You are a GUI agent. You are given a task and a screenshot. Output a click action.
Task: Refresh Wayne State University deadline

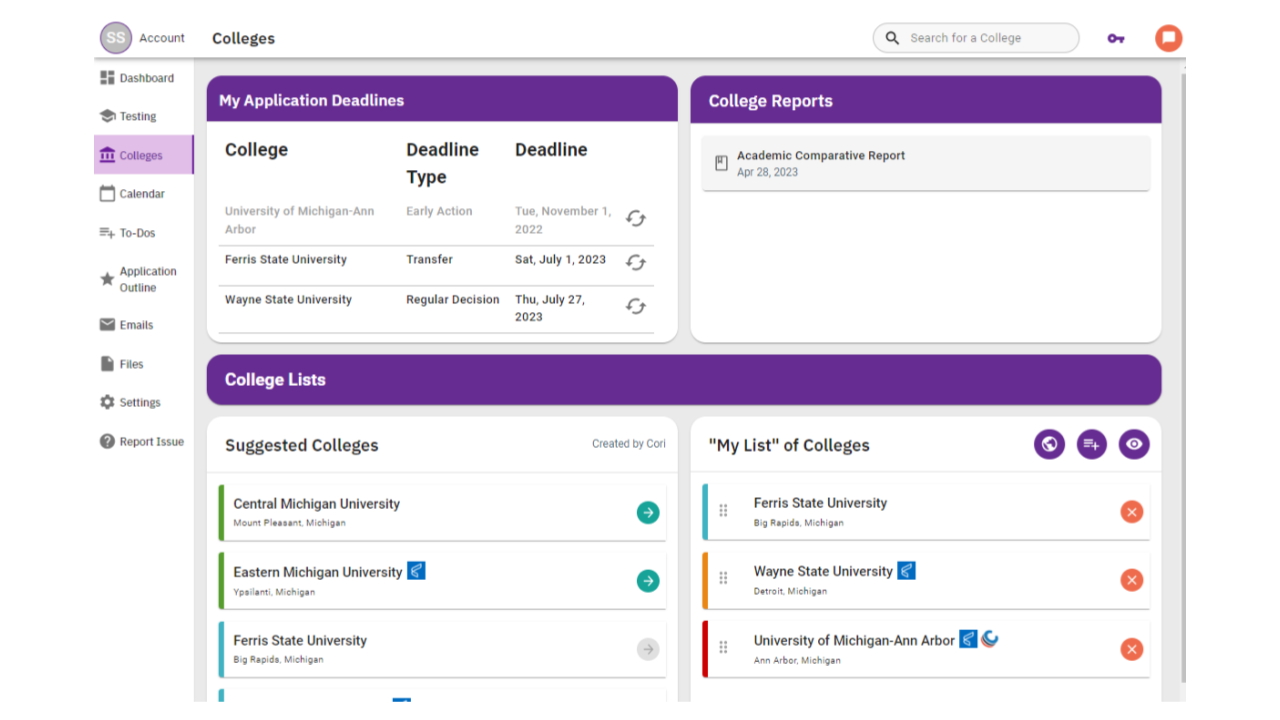click(636, 306)
